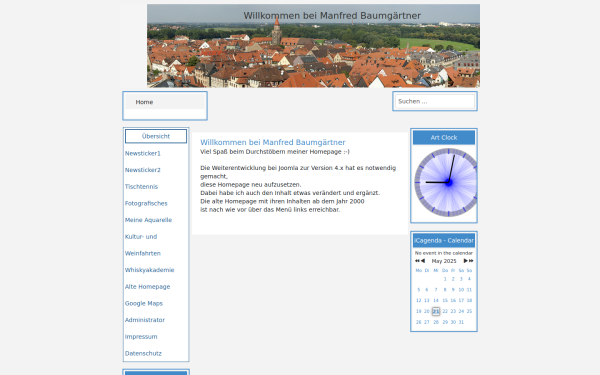Open the Administrator link
Screen dimensions: 600x375
[145, 320]
